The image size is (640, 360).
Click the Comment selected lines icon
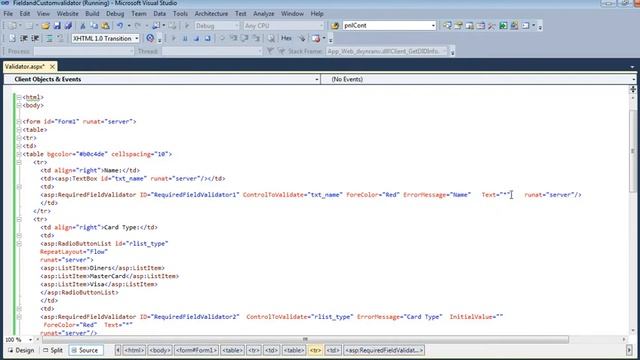click(49, 38)
